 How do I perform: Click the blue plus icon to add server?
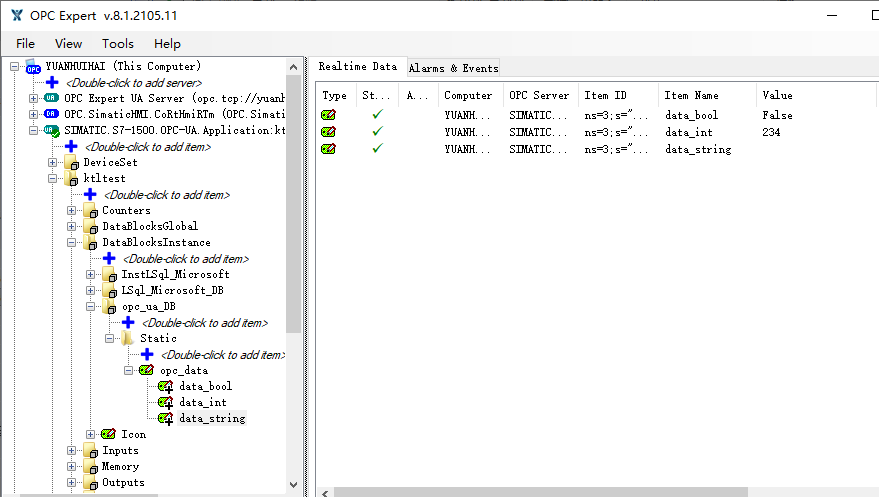52,82
